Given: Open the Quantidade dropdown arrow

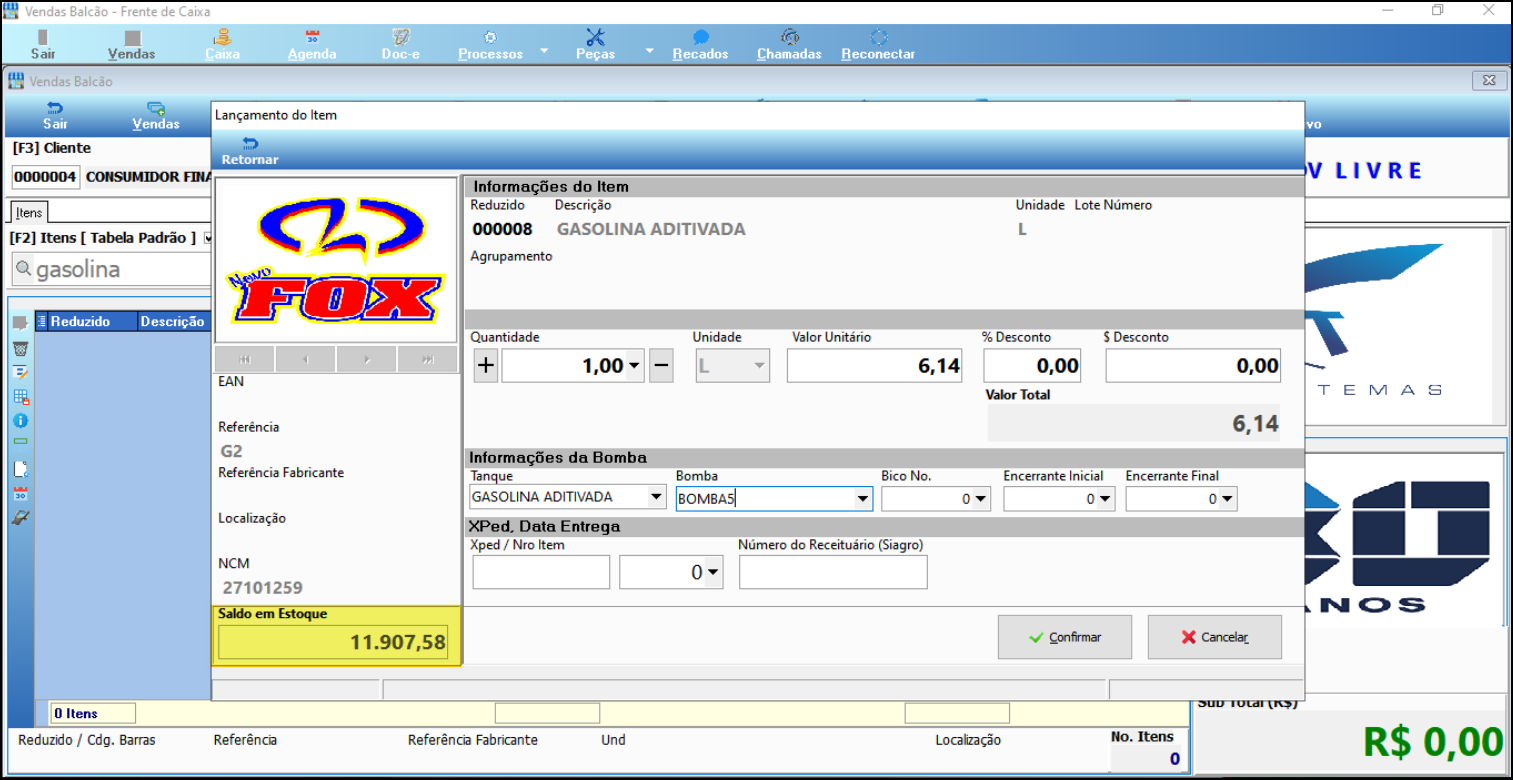Looking at the screenshot, I should (x=635, y=367).
